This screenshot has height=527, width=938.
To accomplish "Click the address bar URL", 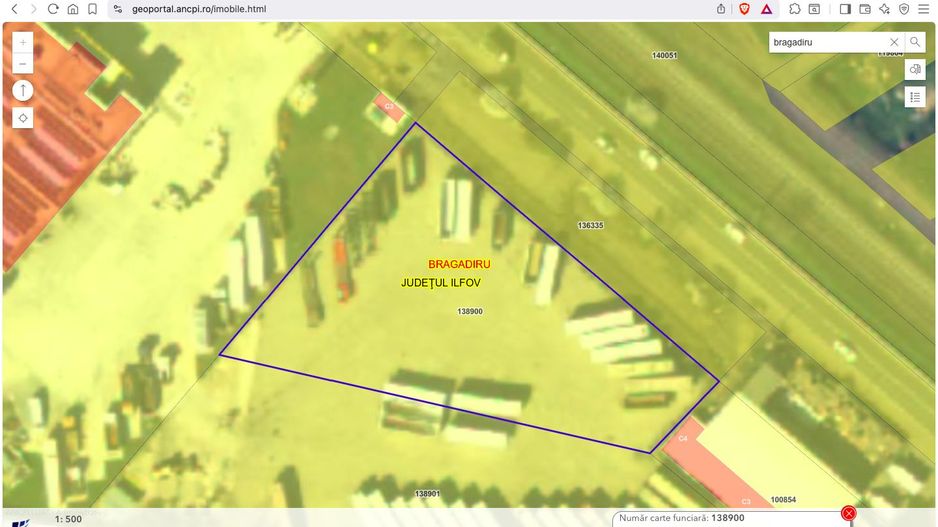I will (x=199, y=9).
